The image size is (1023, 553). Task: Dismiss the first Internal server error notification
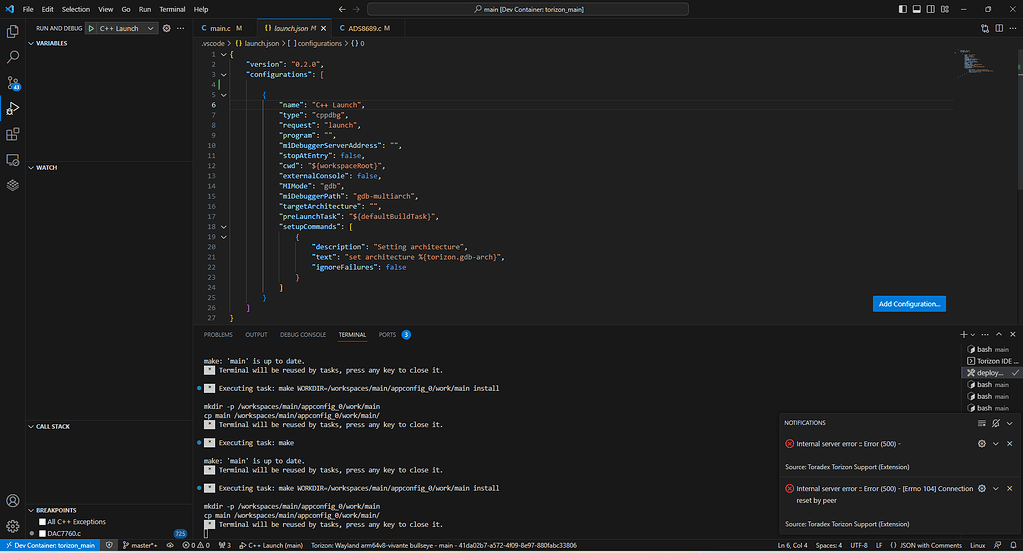[x=1009, y=444]
